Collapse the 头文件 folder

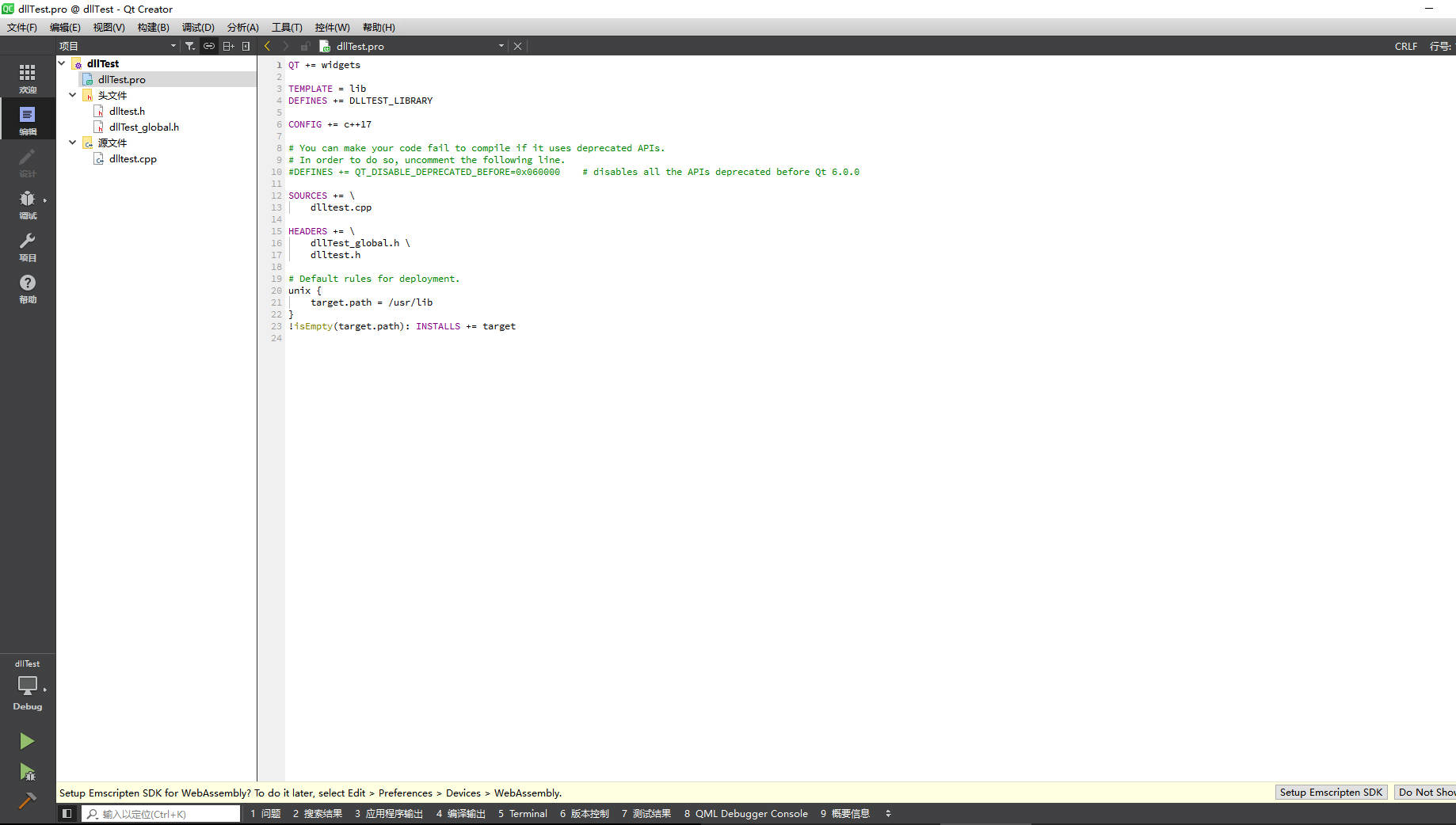tap(73, 95)
